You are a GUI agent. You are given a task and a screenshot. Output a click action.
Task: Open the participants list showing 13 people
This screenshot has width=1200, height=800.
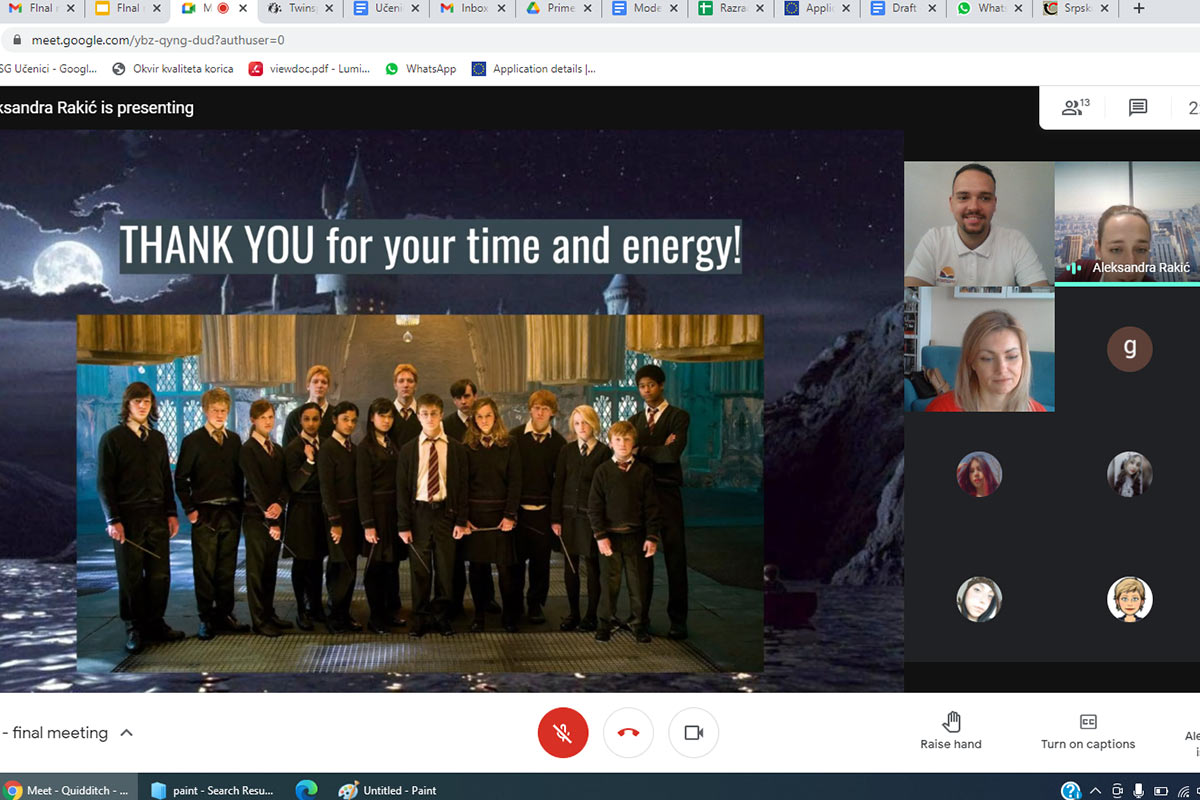pos(1075,107)
